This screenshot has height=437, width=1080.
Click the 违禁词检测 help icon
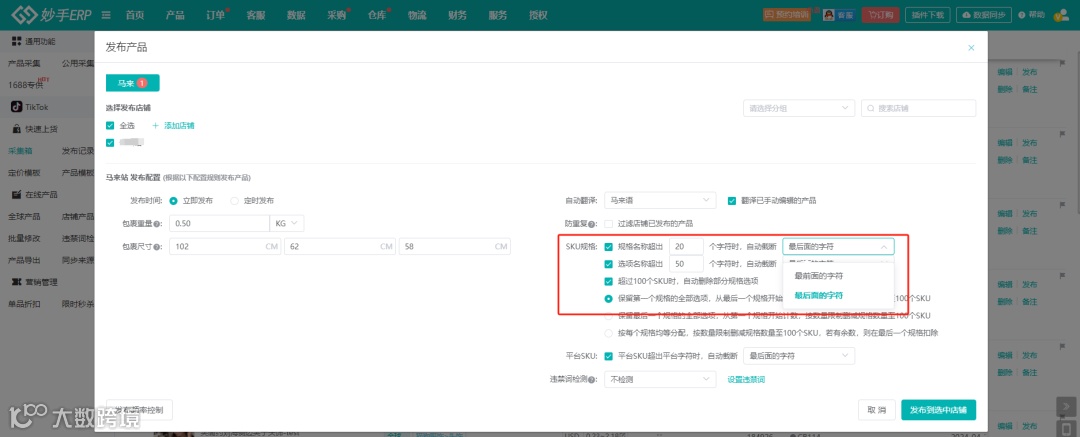(x=594, y=379)
